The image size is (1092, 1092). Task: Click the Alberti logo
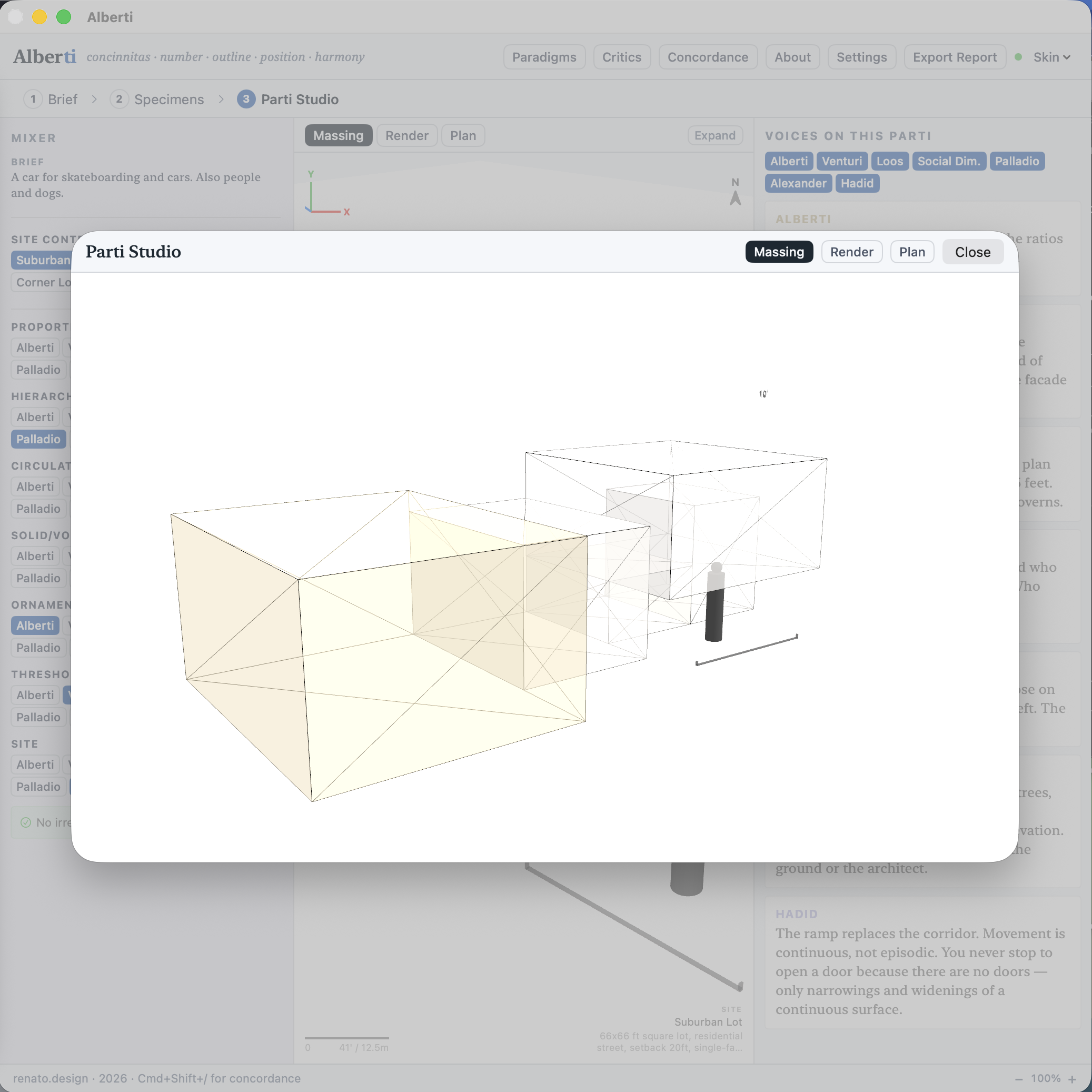click(x=45, y=56)
